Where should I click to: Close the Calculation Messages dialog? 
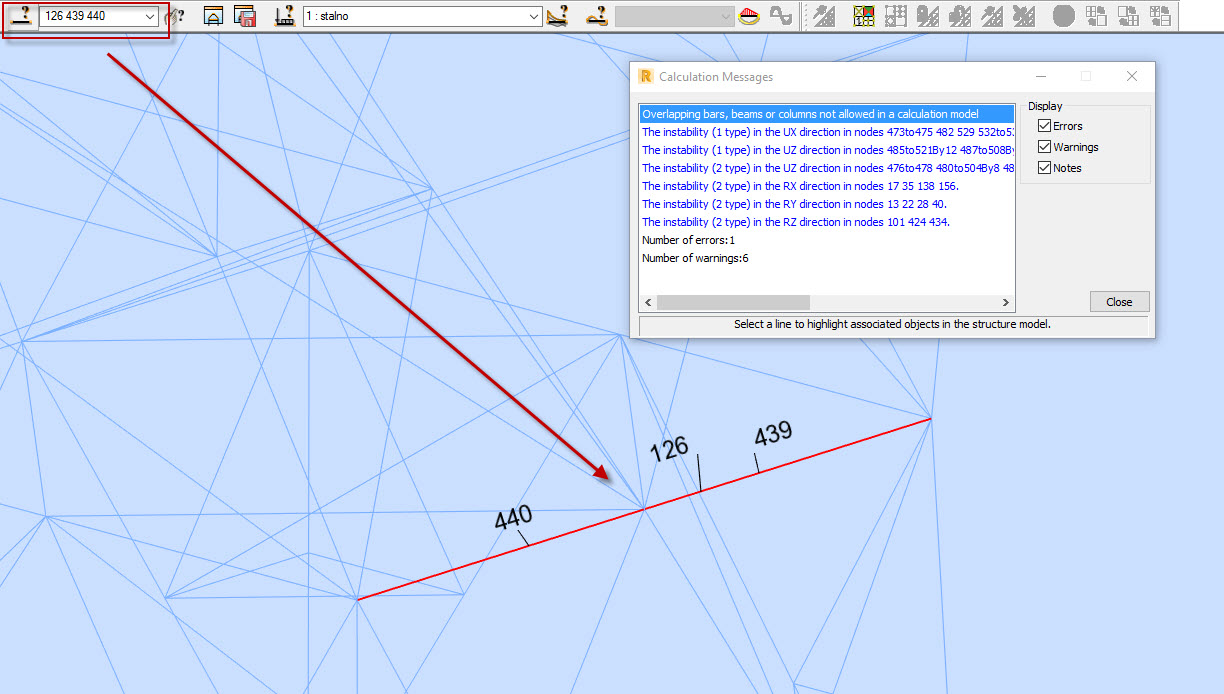pyautogui.click(x=1119, y=301)
